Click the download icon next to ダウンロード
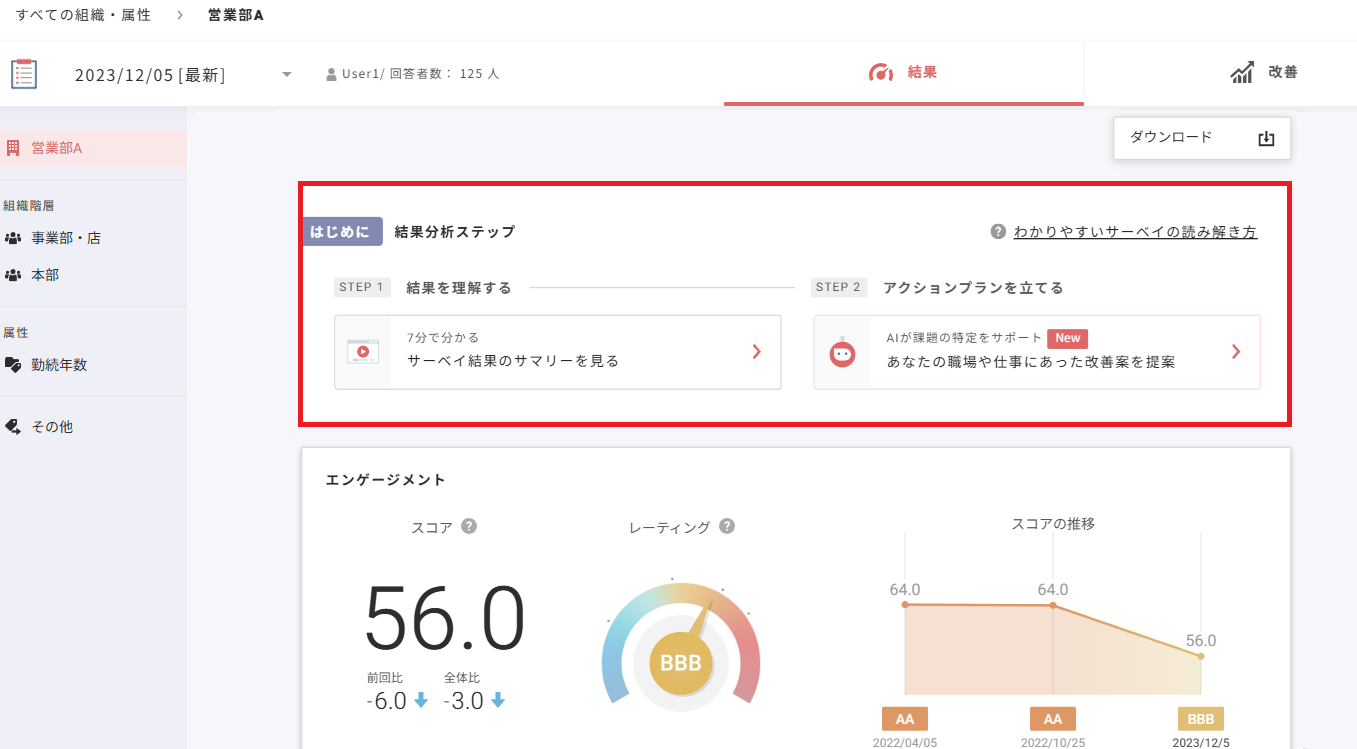Image resolution: width=1357 pixels, height=749 pixels. [x=1266, y=137]
